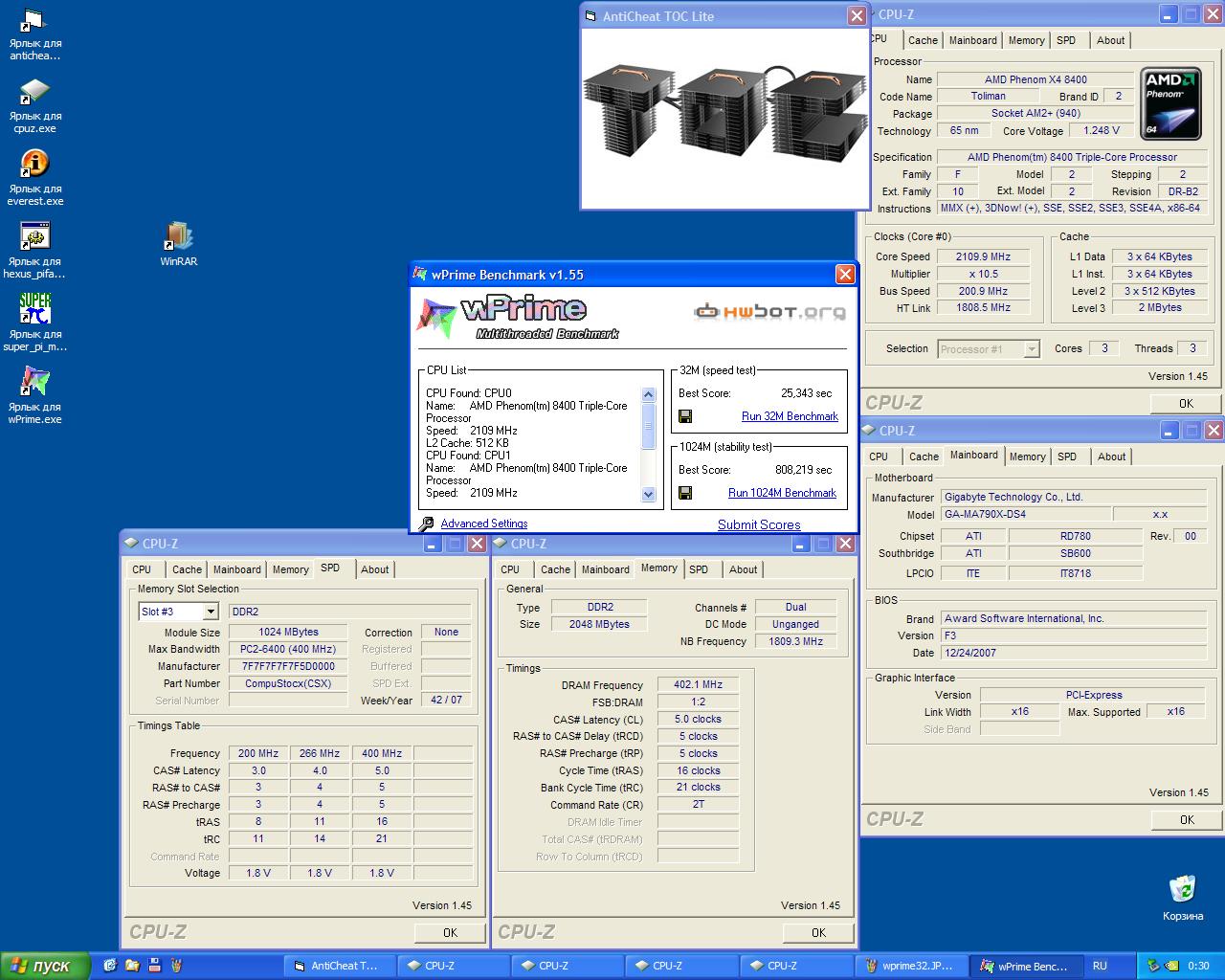1225x980 pixels.
Task: Click the CPU List scrollbar thumb in wPrime
Action: (x=648, y=425)
